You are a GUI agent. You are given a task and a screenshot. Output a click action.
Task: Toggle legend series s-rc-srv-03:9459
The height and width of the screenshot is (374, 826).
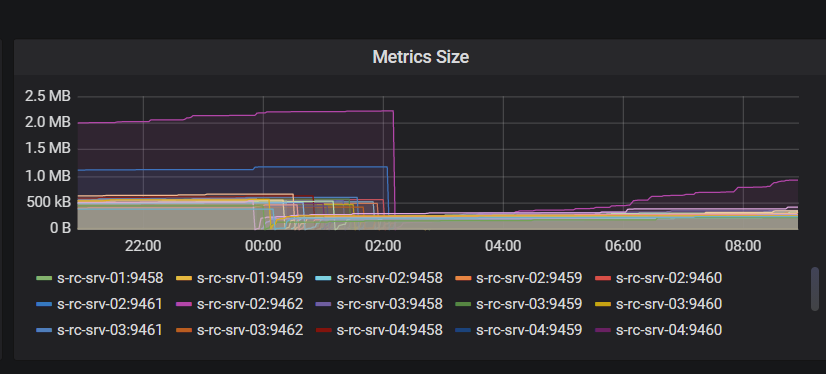pos(529,304)
